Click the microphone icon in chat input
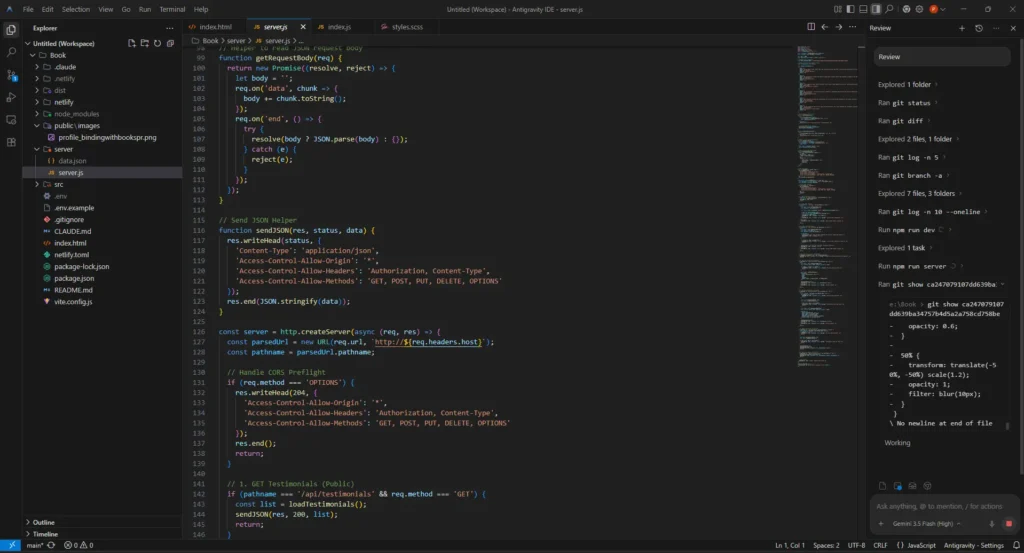Viewport: 1024px width, 553px height. tap(992, 524)
